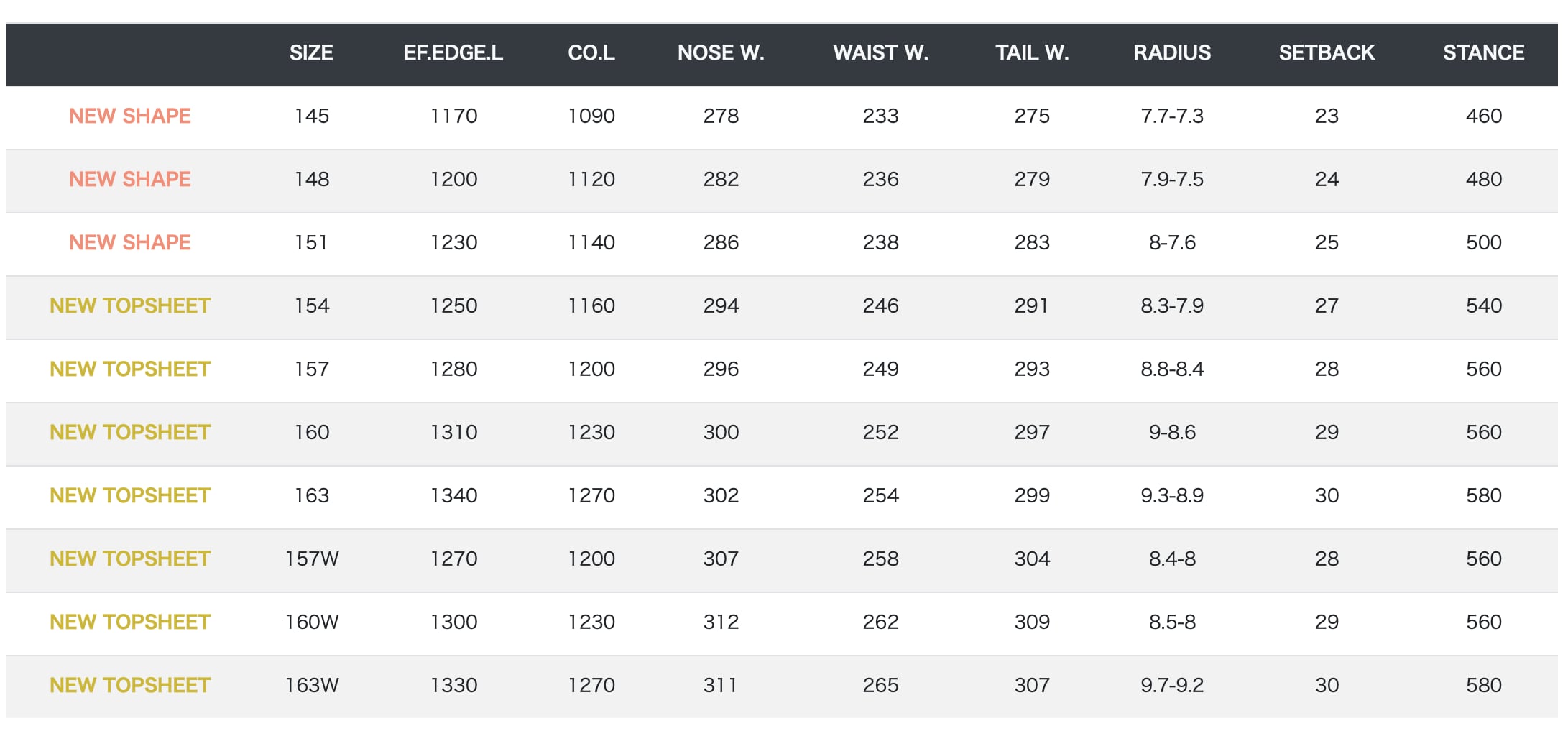Select NEW TOPSHEET label for size 163W
The height and width of the screenshot is (749, 1568).
pos(130,686)
